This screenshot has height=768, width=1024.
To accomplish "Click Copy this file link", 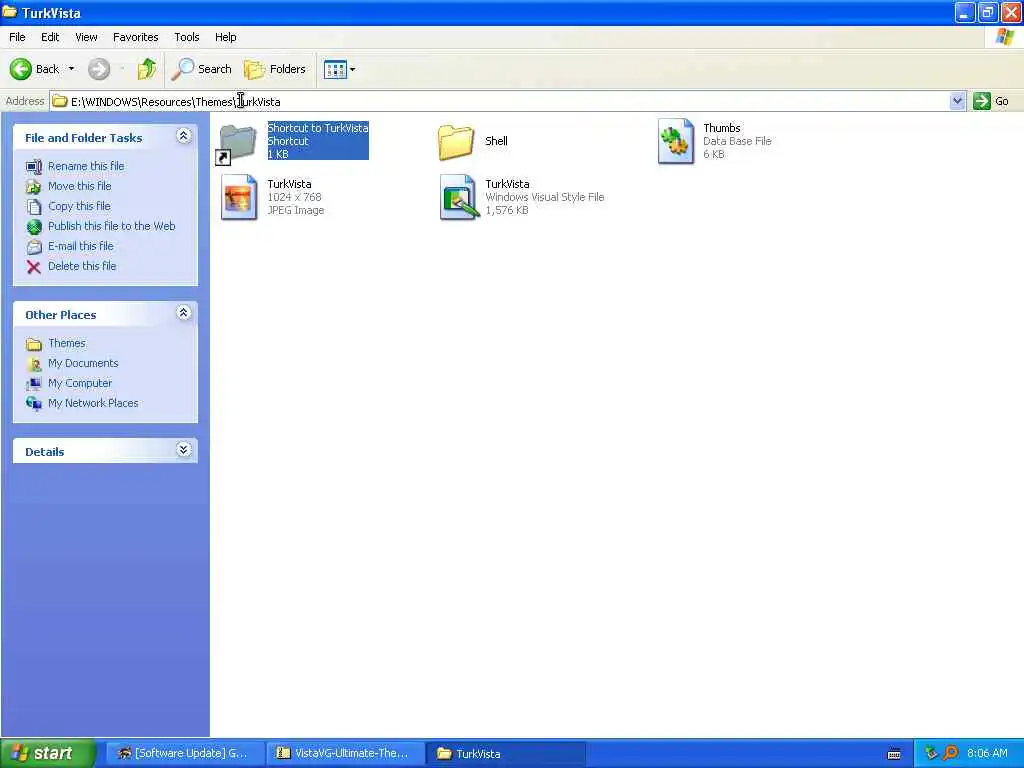I will click(79, 206).
